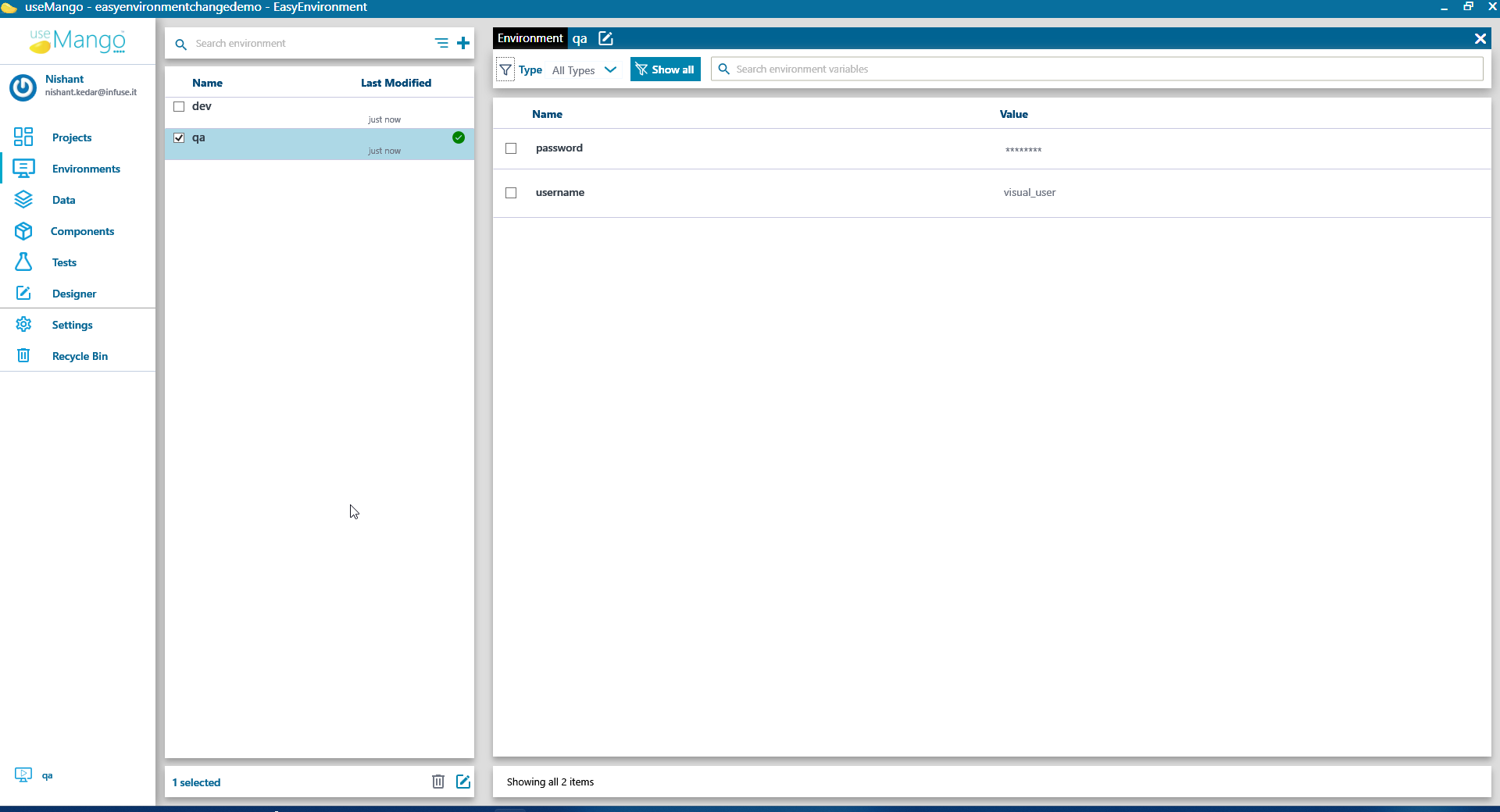Click the search icon in environment search

180,44
